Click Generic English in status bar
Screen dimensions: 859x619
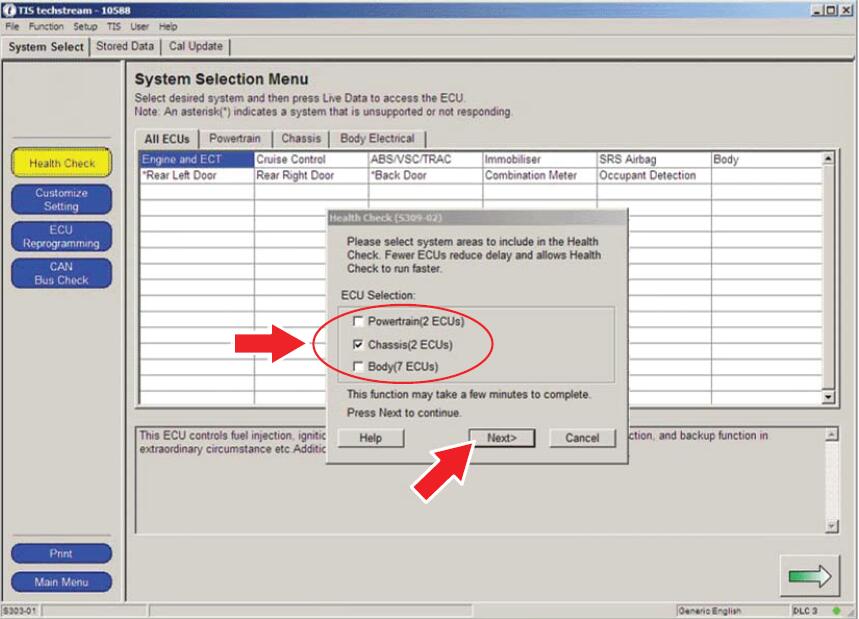[709, 610]
